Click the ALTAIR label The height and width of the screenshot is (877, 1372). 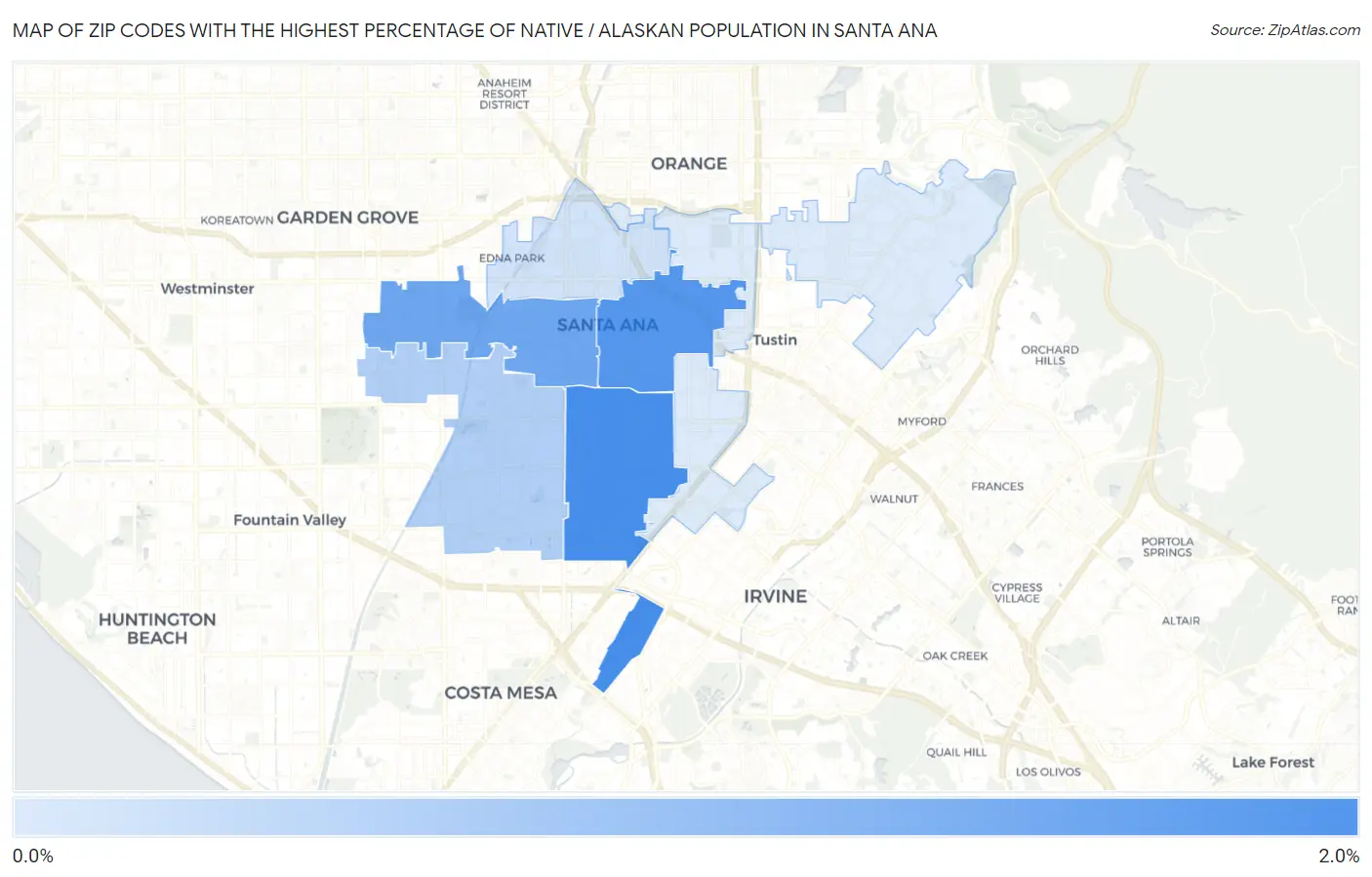click(x=1181, y=620)
